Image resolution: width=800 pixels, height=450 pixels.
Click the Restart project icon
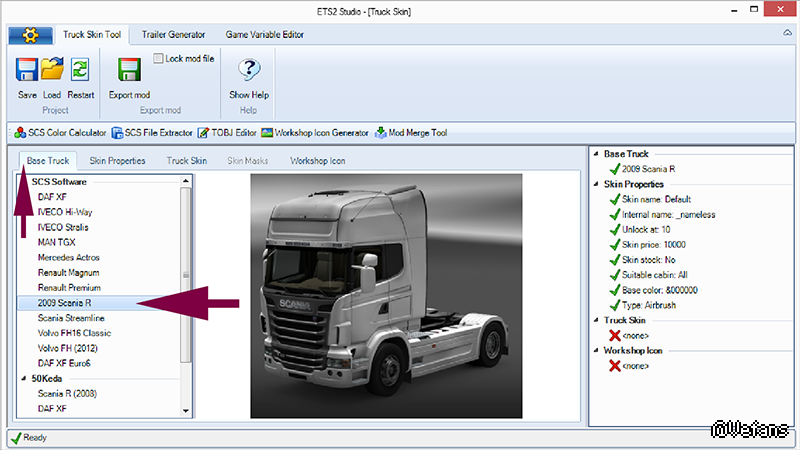80,69
